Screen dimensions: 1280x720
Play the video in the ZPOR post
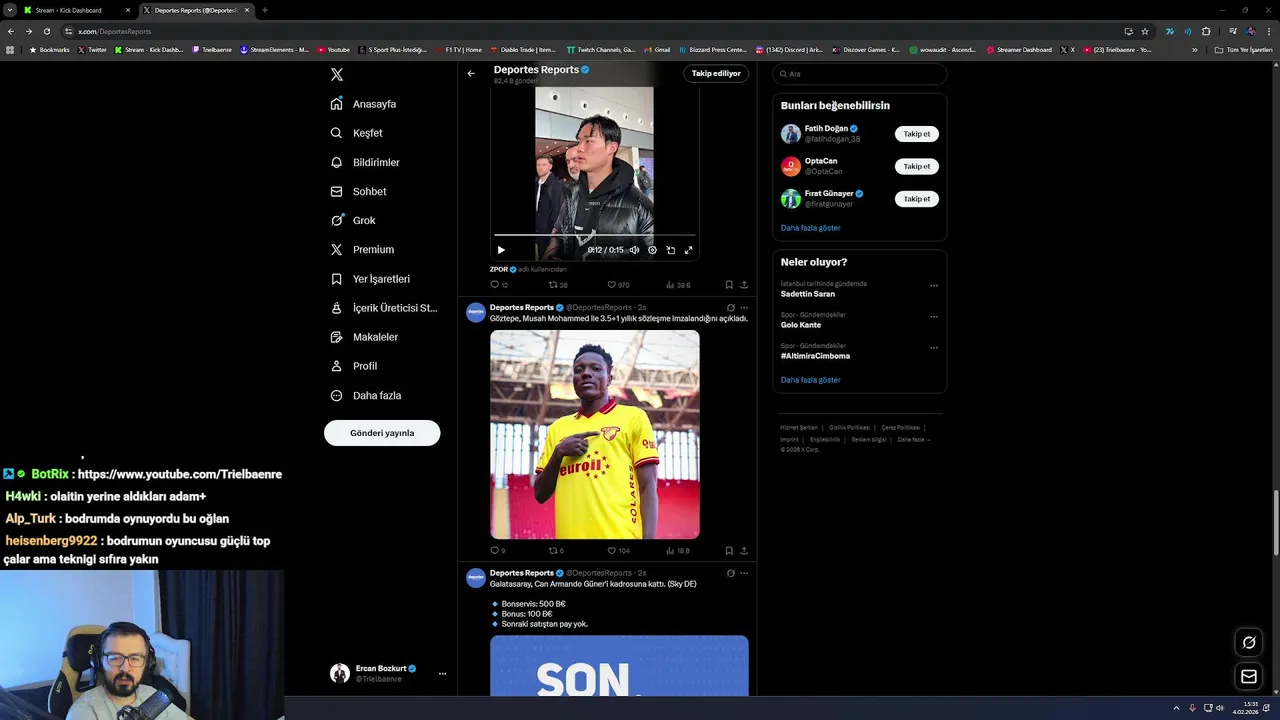pos(501,250)
